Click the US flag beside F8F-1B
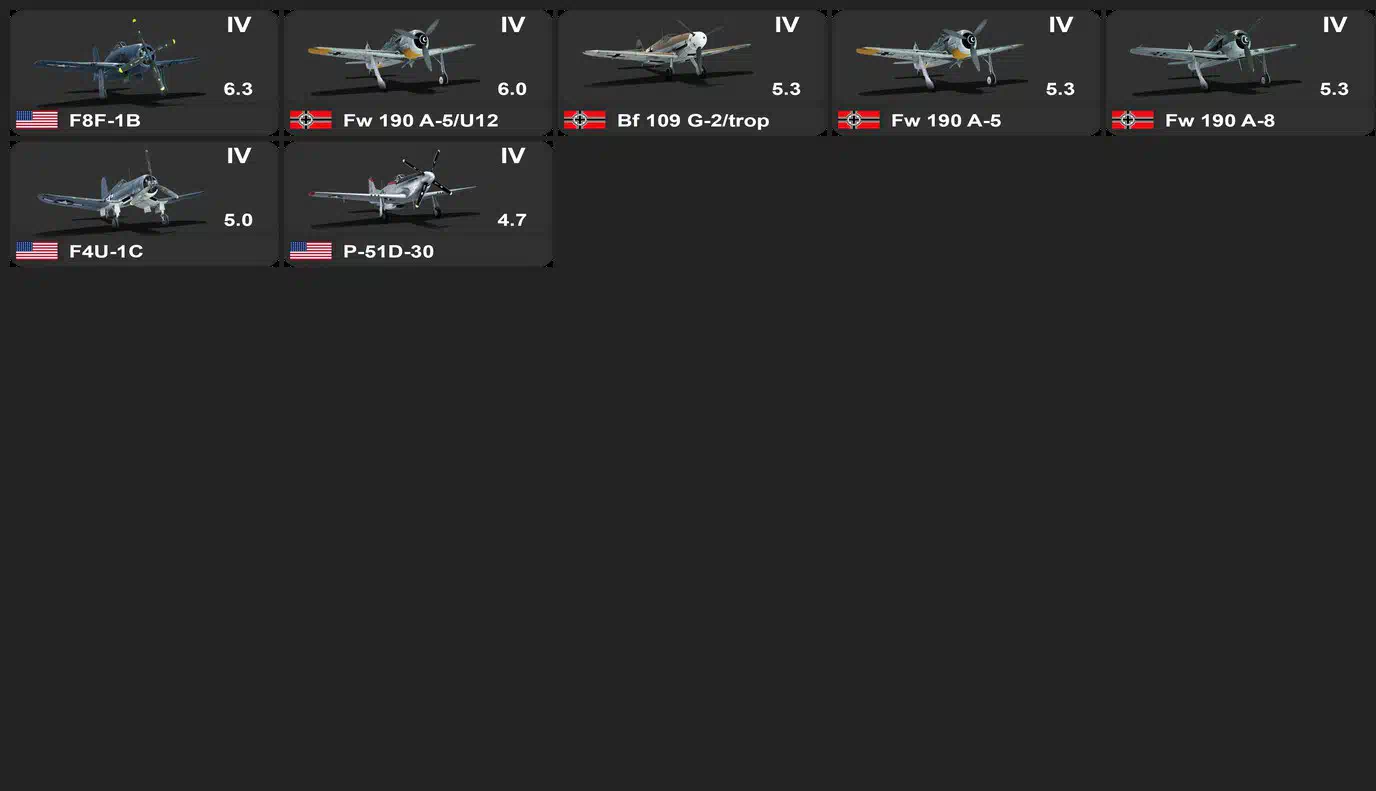 click(37, 120)
